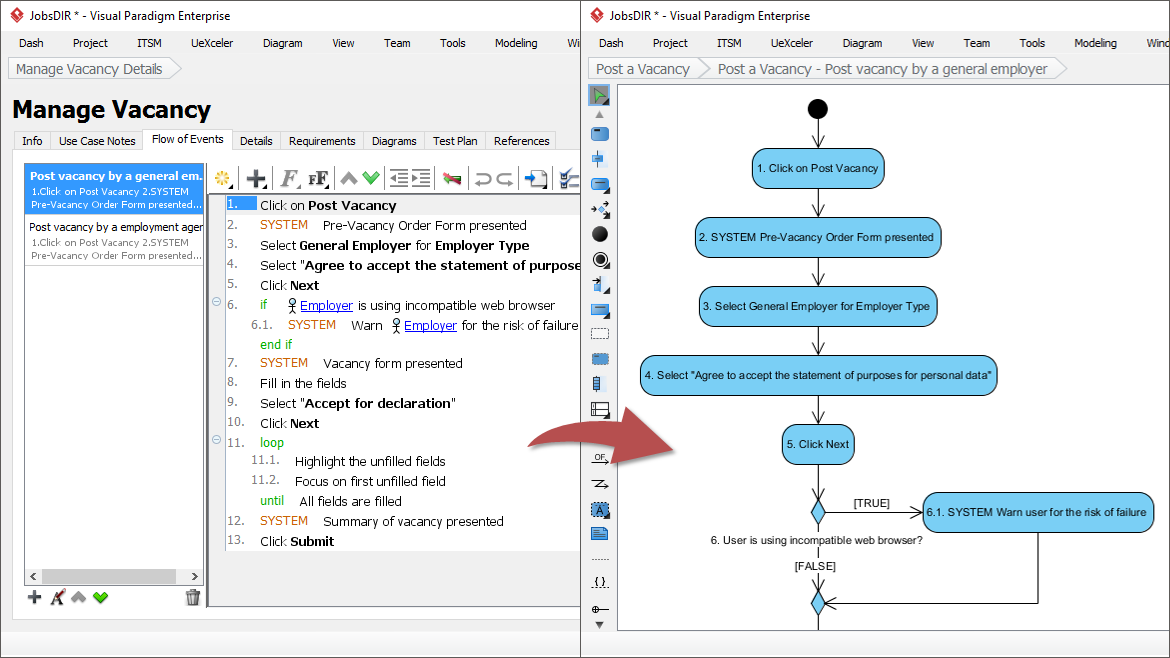Collapse the if block at step 6
1170x658 pixels.
[x=216, y=301]
